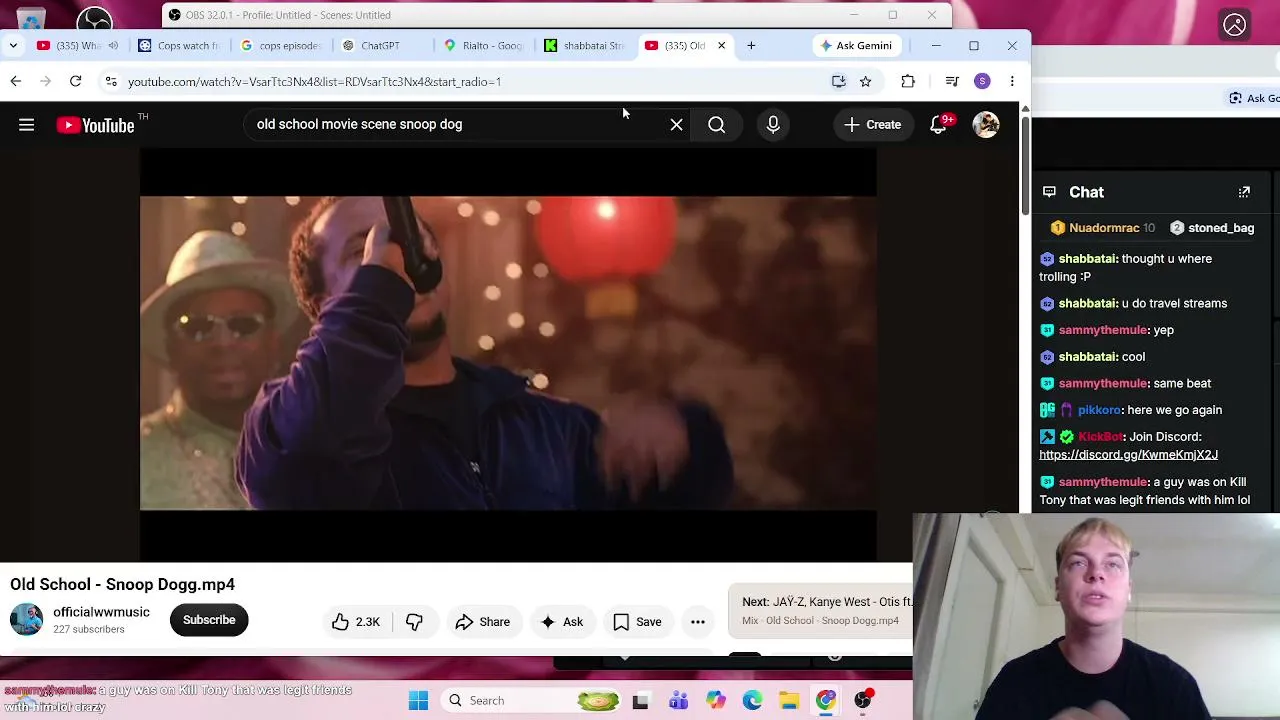
Task: Share the video
Action: 483,622
